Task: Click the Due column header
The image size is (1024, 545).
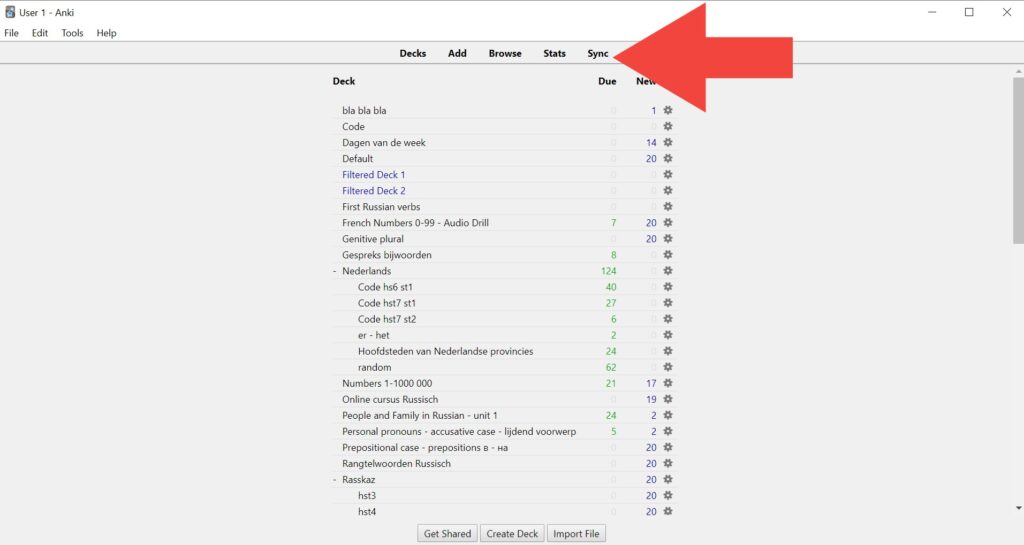Action: (607, 81)
